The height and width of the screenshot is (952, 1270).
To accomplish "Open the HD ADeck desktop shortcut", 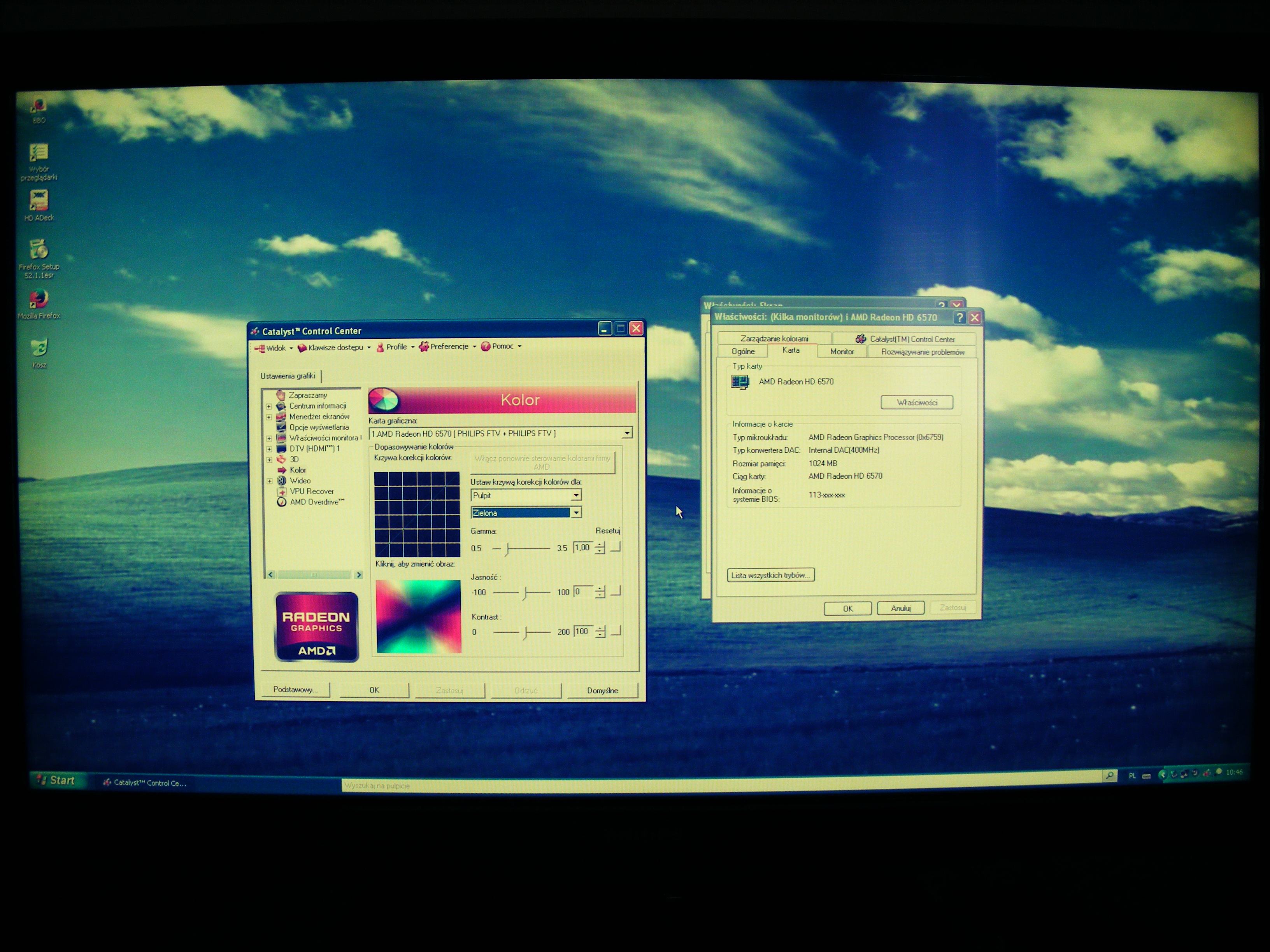I will 39,205.
